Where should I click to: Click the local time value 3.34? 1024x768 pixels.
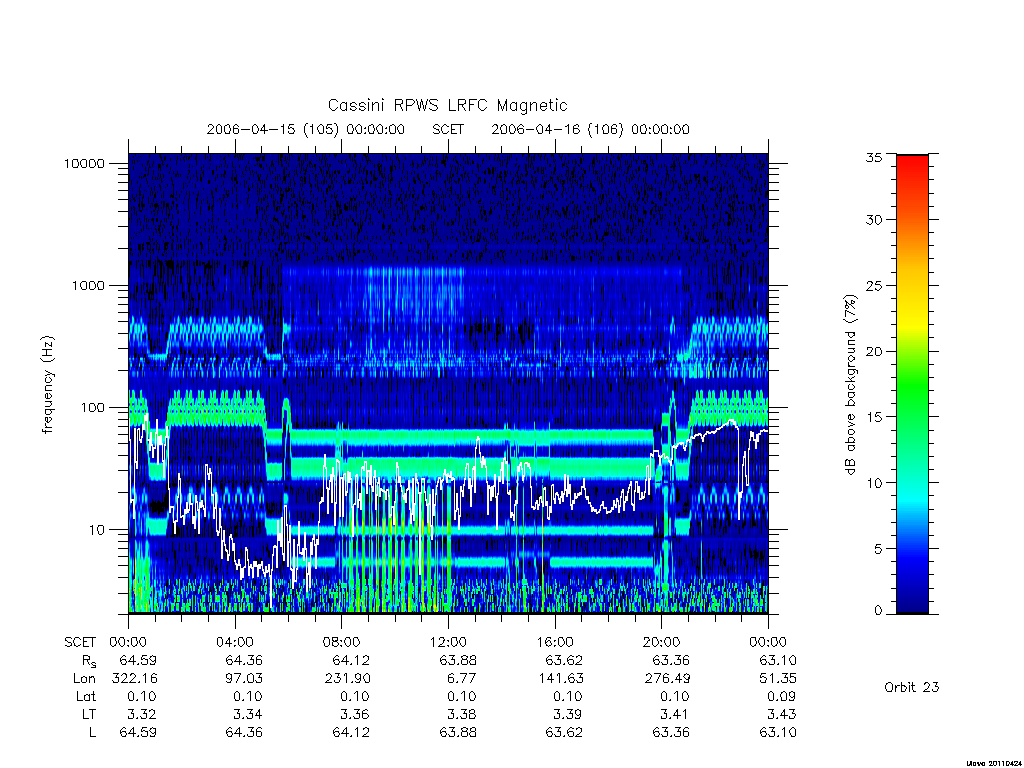point(248,714)
